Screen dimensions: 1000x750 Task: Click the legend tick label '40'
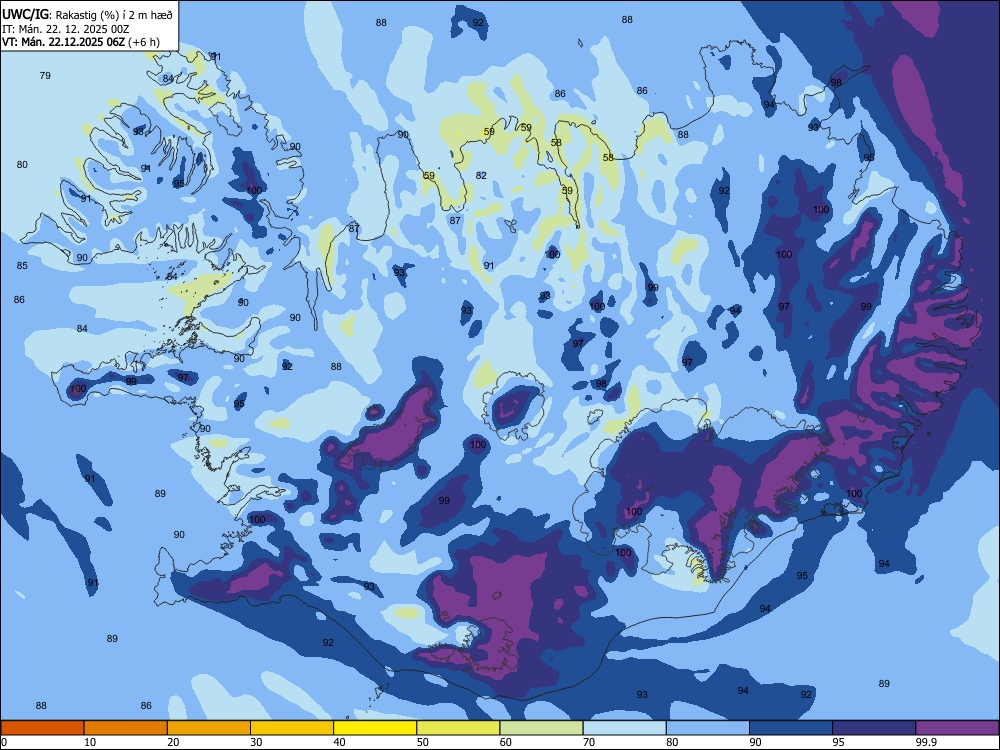(340, 742)
